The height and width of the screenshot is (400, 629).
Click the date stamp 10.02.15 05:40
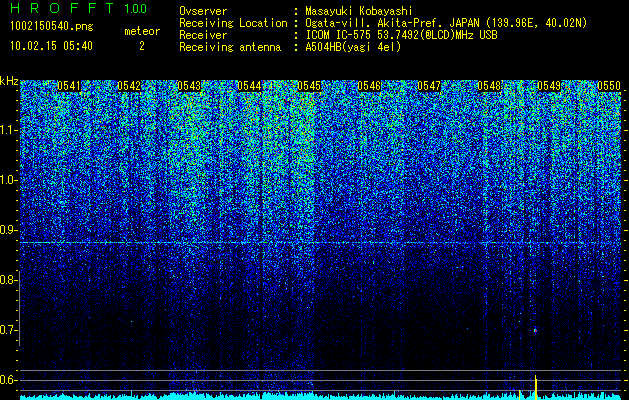pyautogui.click(x=51, y=46)
